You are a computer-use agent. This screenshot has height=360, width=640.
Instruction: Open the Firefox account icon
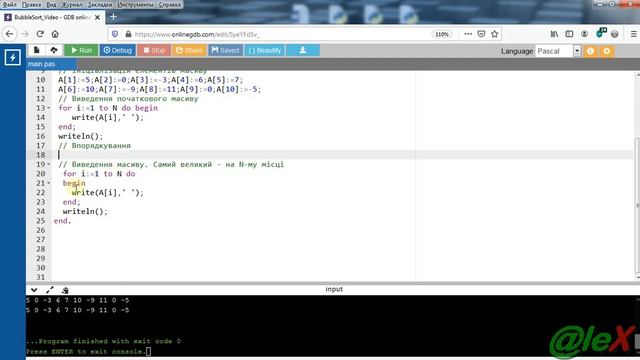[x=584, y=34]
